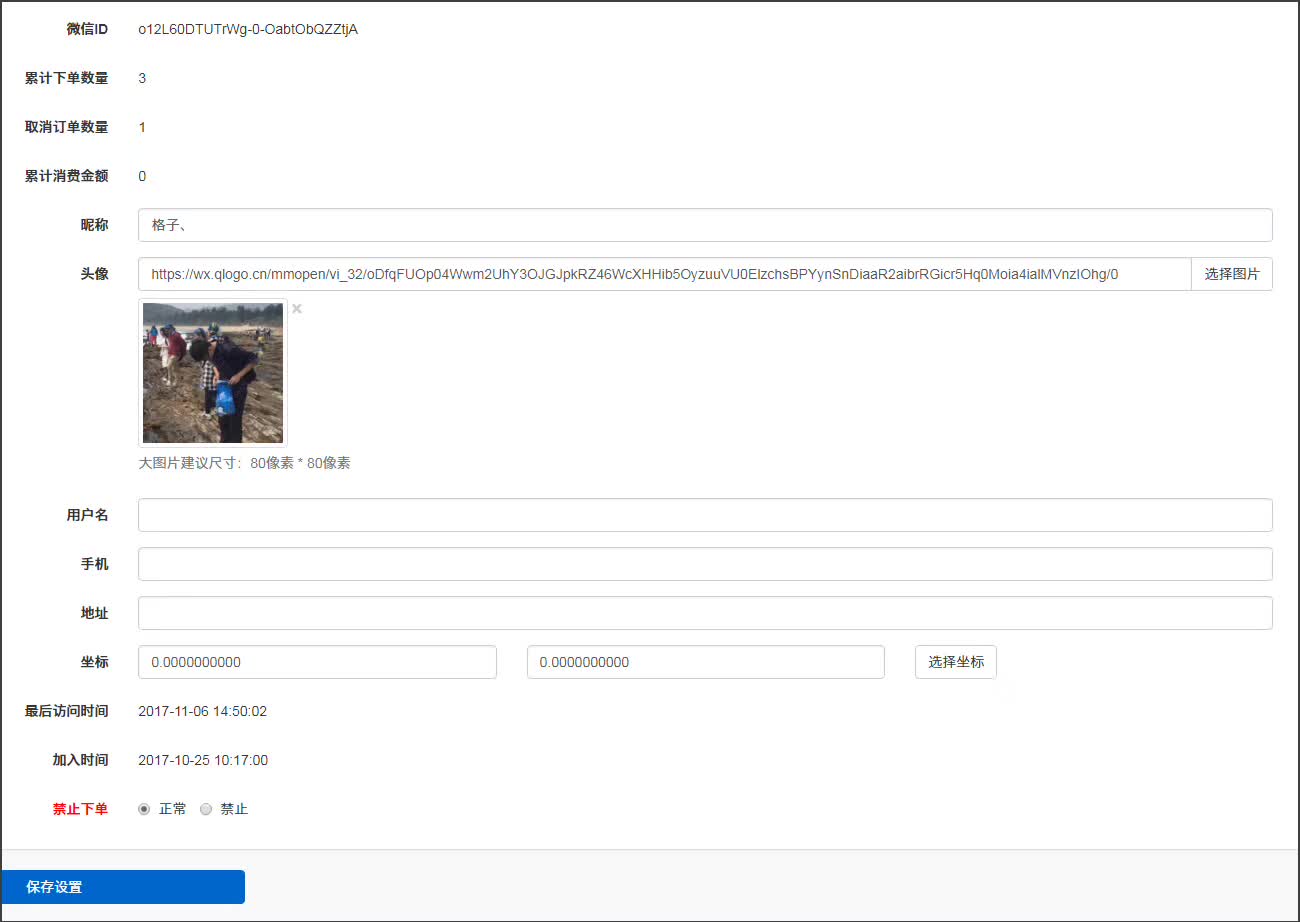Click the second 坐标 coordinate field
The height and width of the screenshot is (922, 1300).
pyautogui.click(x=705, y=662)
